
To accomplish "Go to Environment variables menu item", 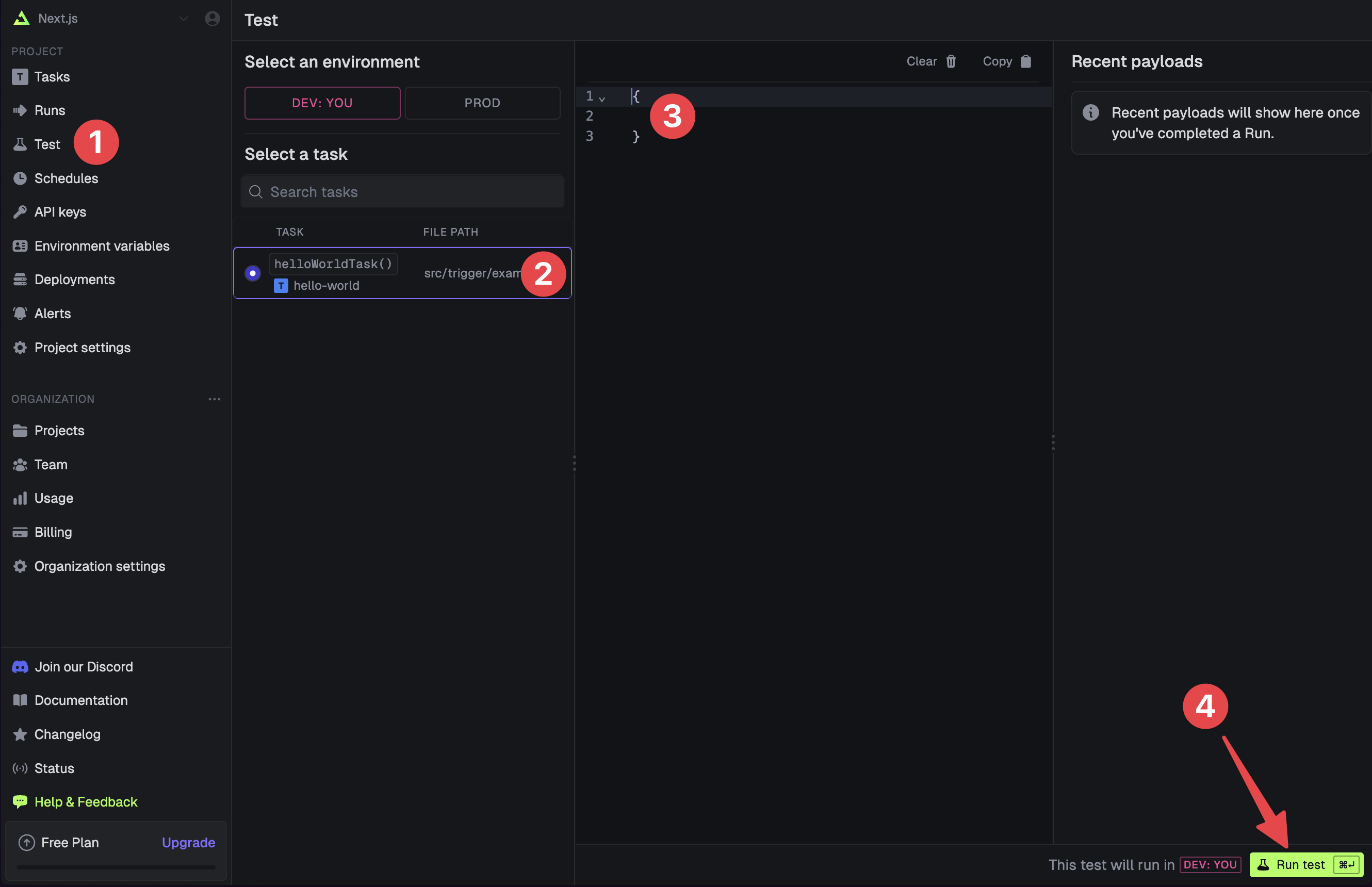I will (x=102, y=246).
